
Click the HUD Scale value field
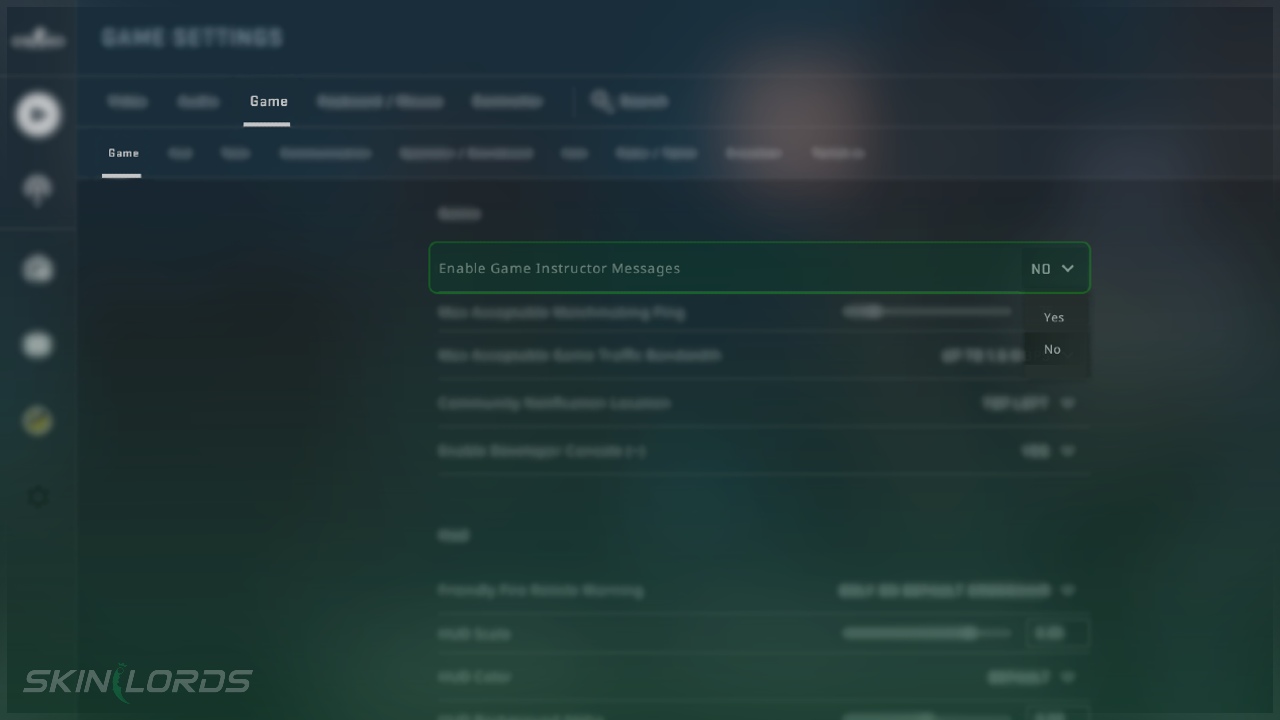pos(1057,633)
